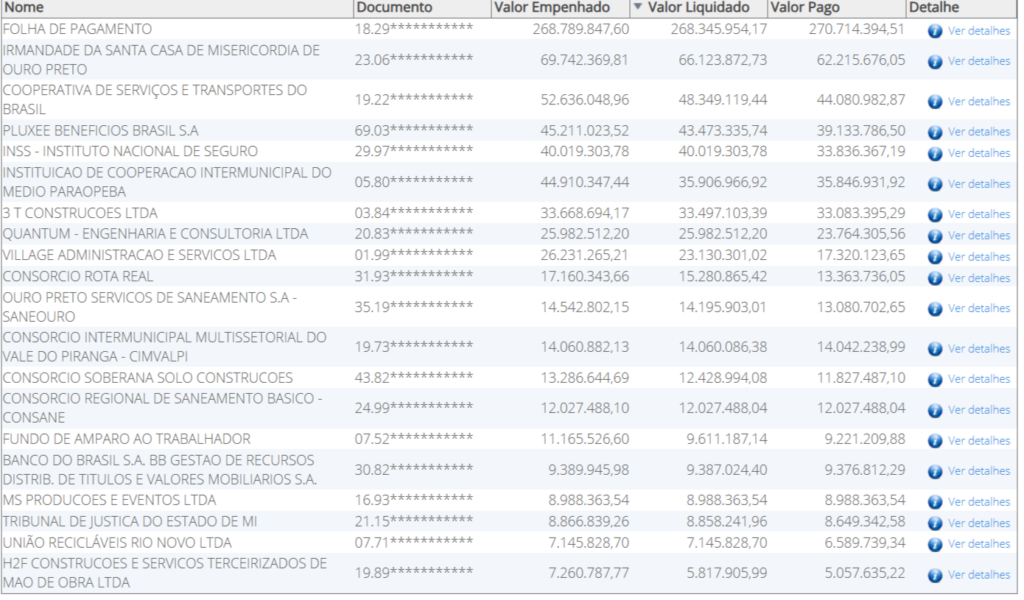Image resolution: width=1024 pixels, height=600 pixels.
Task: Click info icon for H2F CONSTRUCOES row
Action: tap(935, 575)
